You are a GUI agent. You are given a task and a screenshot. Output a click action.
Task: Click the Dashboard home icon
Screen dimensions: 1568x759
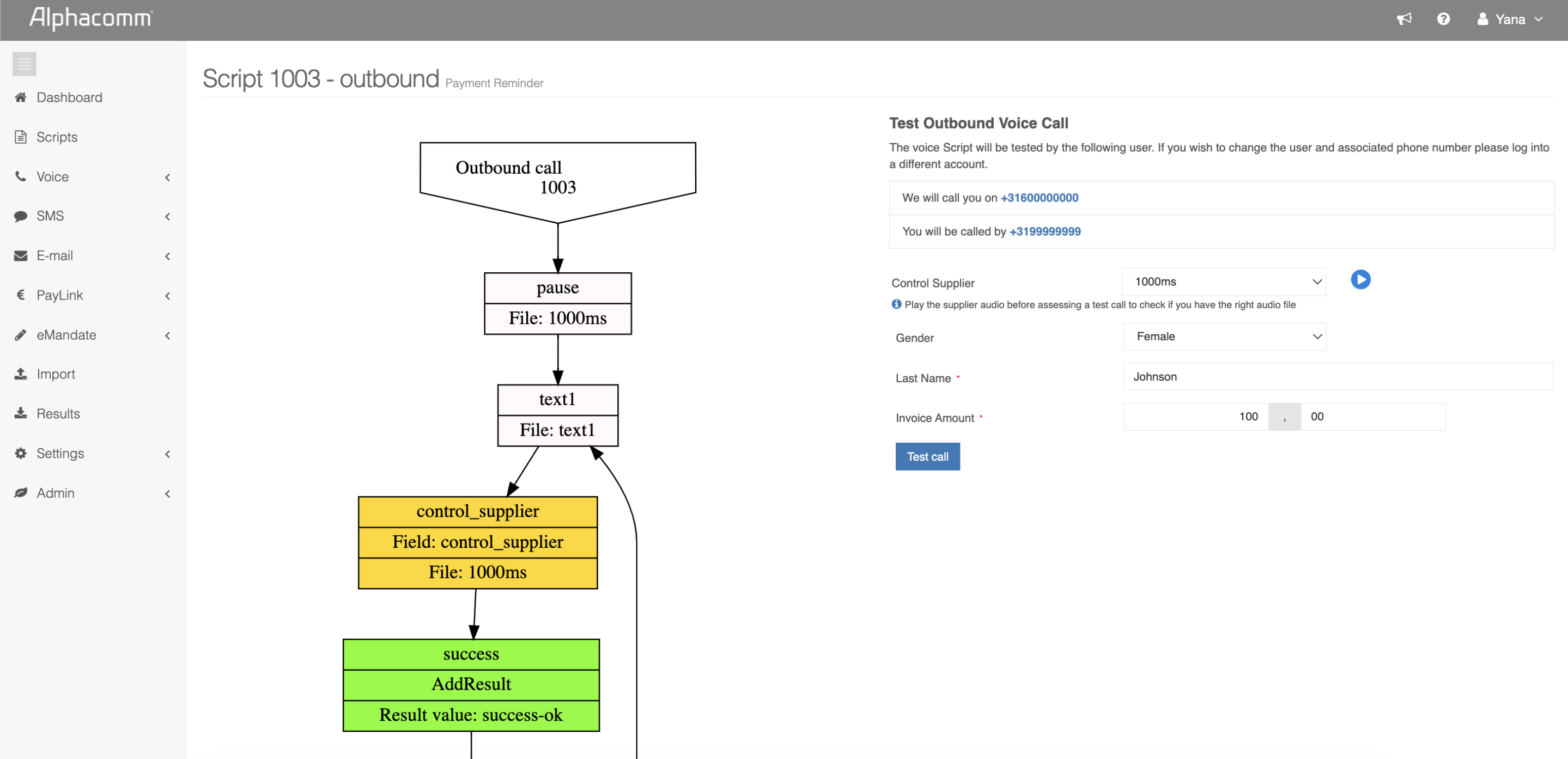(x=21, y=97)
